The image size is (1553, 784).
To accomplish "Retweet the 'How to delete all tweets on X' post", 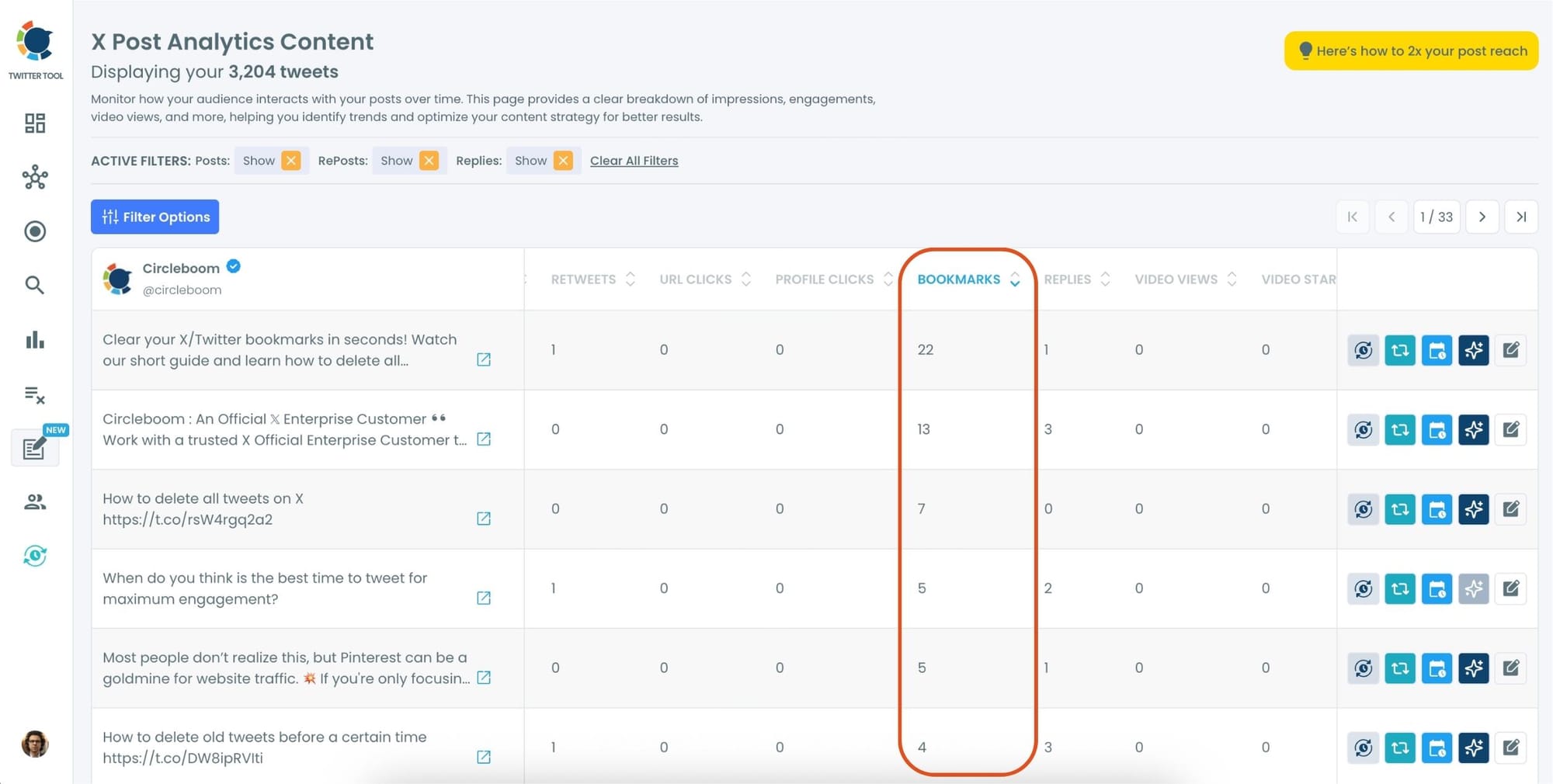I will tap(1400, 509).
